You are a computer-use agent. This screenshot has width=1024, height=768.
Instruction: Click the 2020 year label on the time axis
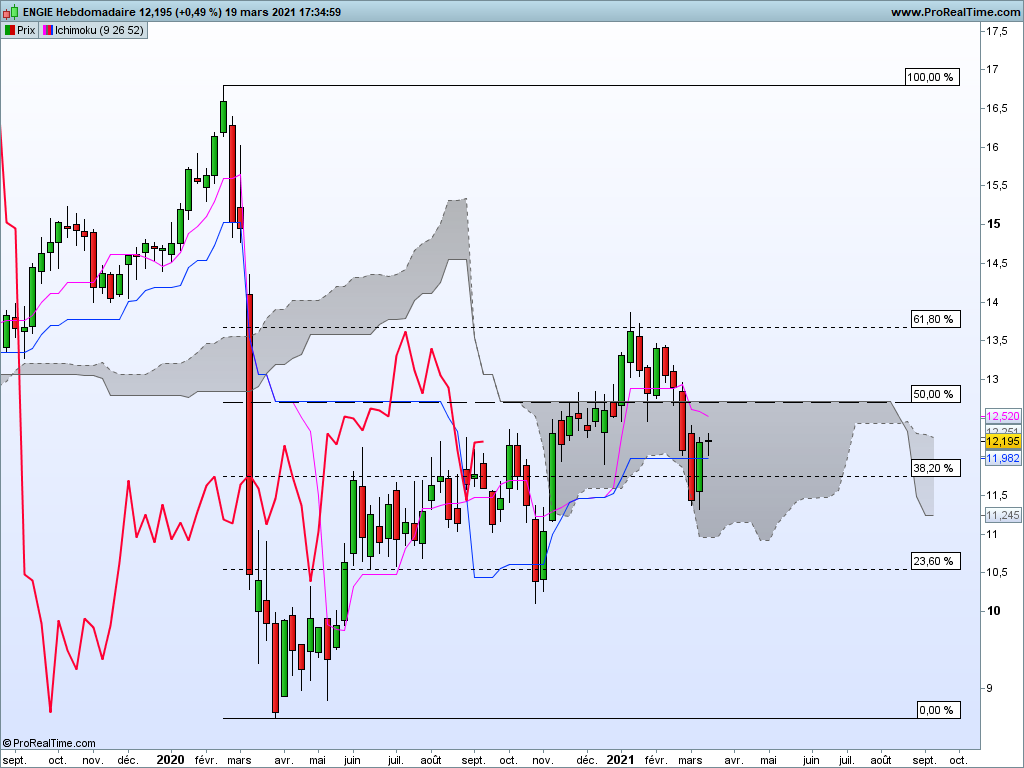170,760
